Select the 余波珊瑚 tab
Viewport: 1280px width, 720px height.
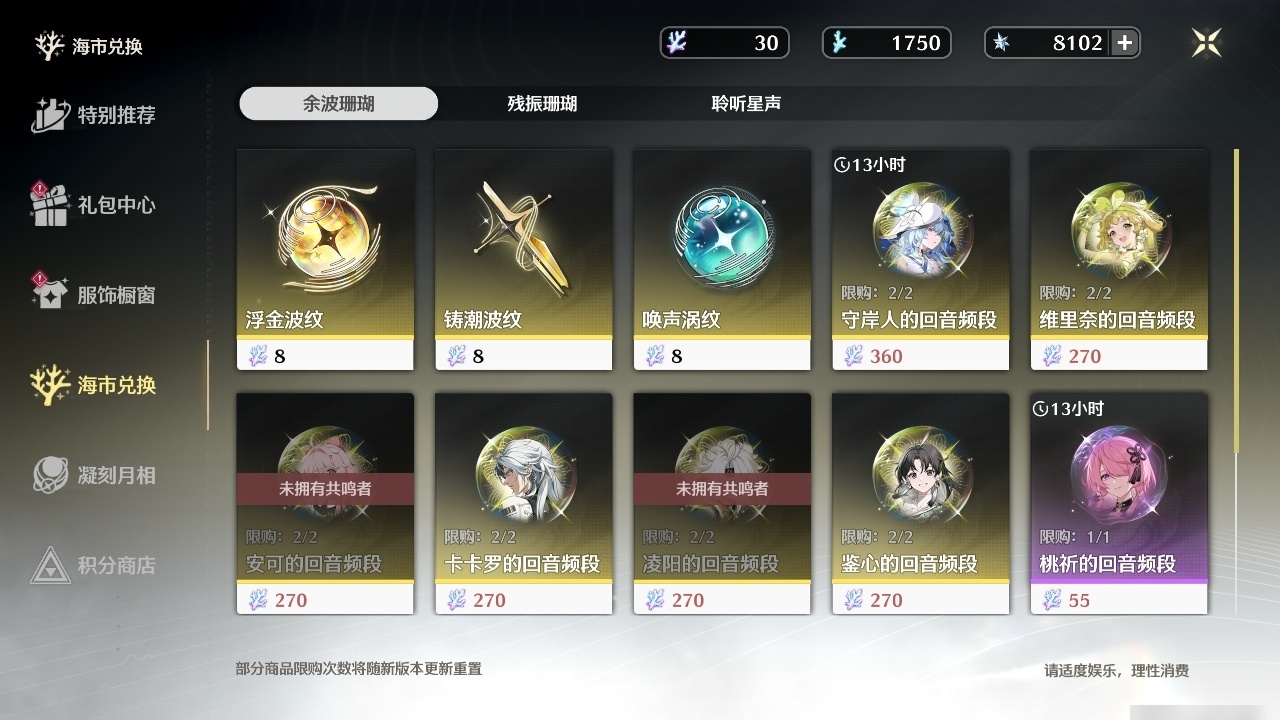[x=339, y=103]
